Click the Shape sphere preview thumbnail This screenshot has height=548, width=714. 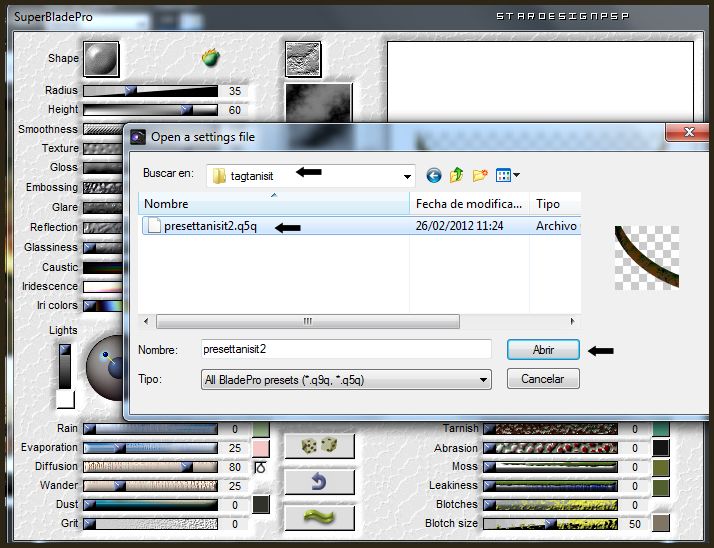[101, 59]
